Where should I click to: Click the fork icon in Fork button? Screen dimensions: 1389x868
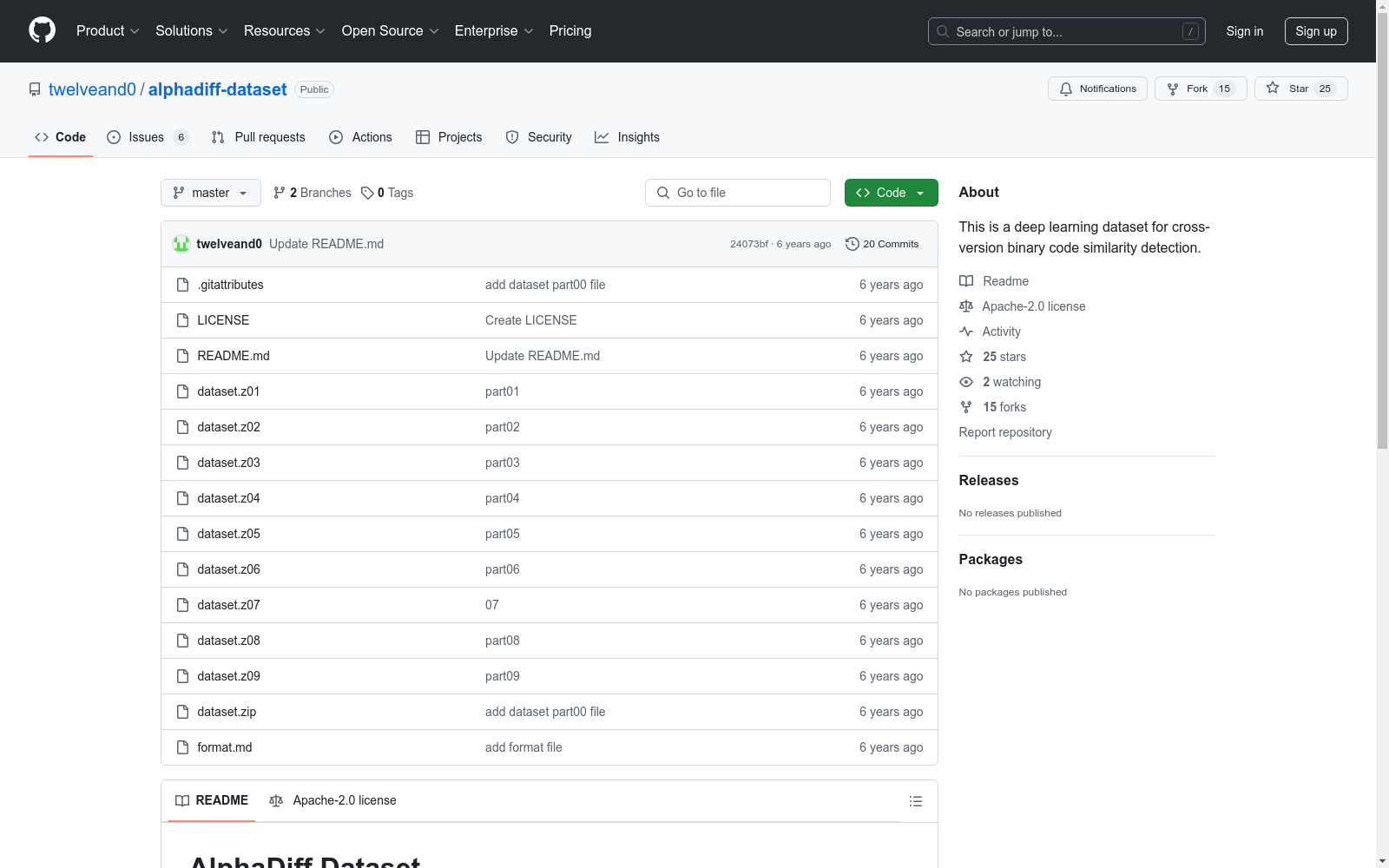coord(1173,89)
